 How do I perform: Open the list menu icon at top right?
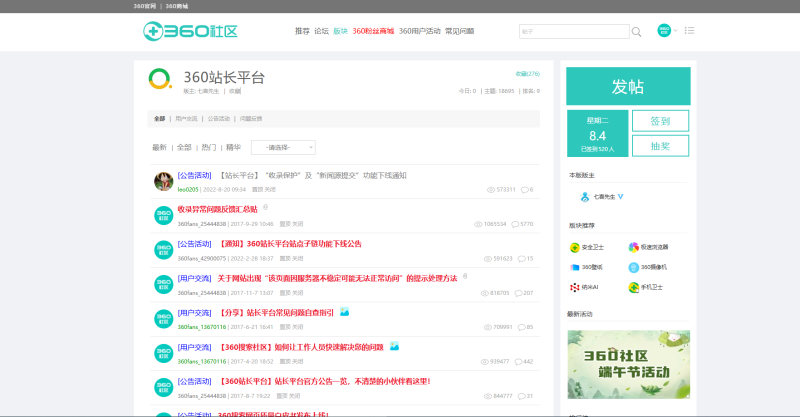(x=689, y=31)
